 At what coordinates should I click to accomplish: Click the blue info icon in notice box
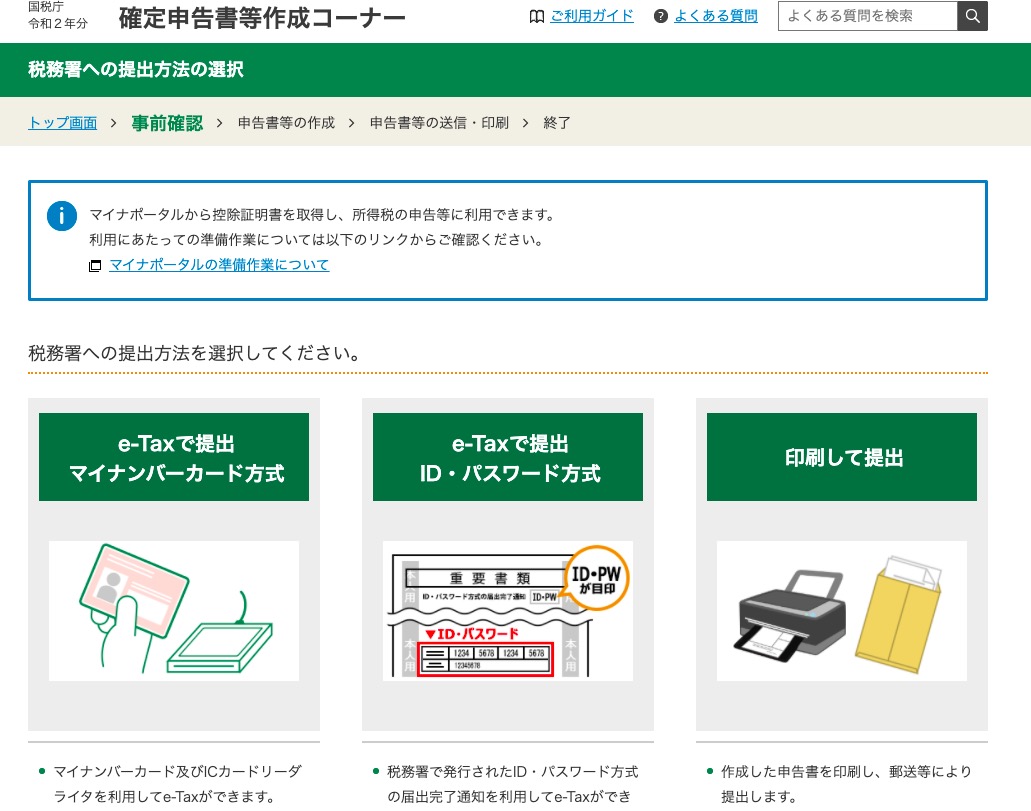pyautogui.click(x=62, y=216)
